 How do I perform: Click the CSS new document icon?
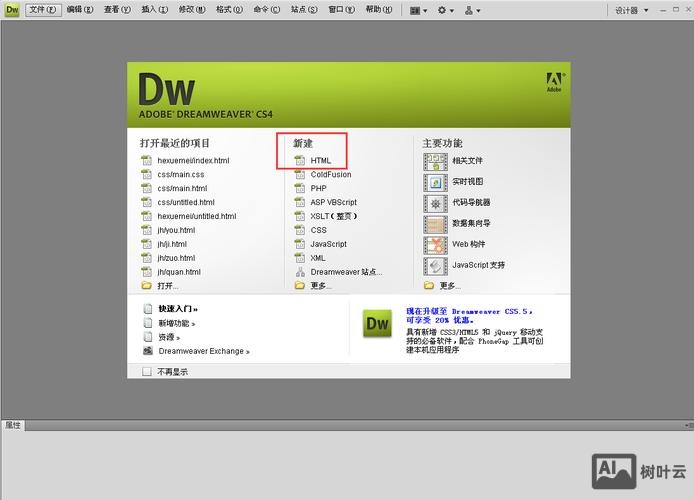click(300, 230)
